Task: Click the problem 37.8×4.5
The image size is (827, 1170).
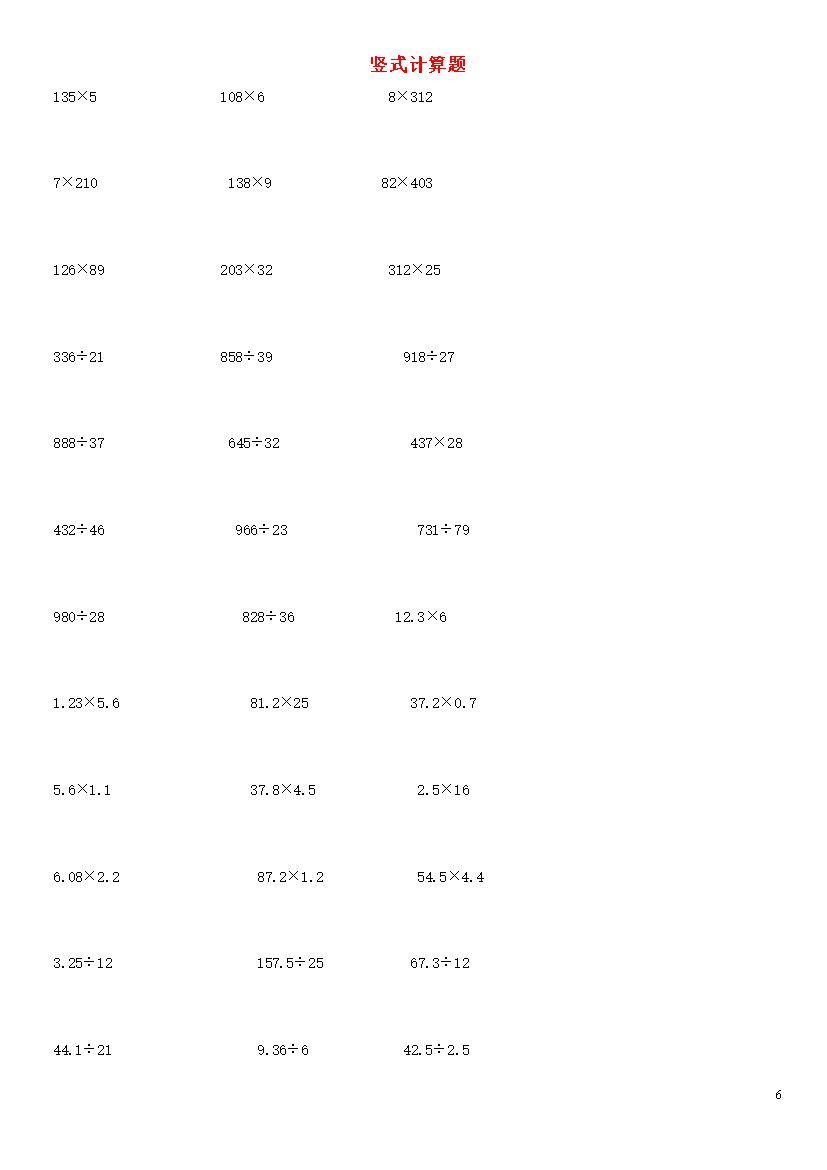Action: point(283,790)
